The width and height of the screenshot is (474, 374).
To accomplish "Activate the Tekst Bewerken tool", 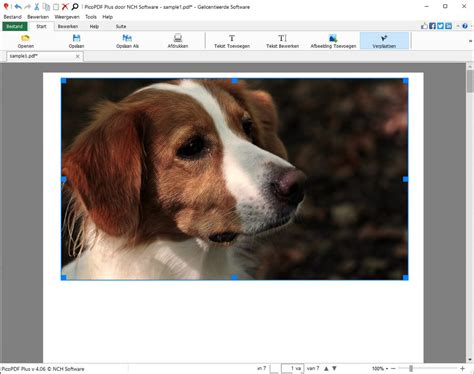I will 282,41.
